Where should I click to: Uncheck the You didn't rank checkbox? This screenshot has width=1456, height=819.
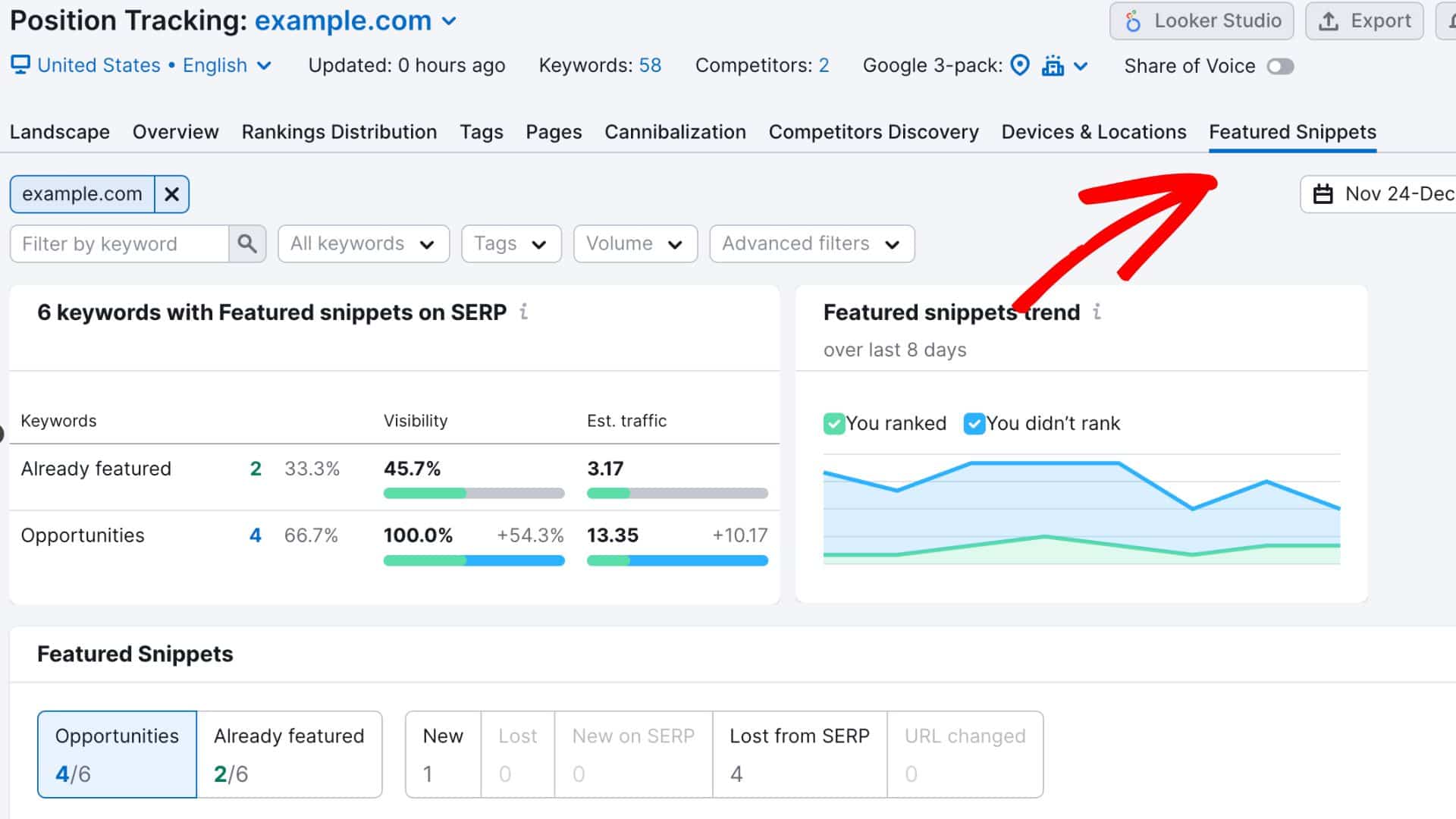974,423
